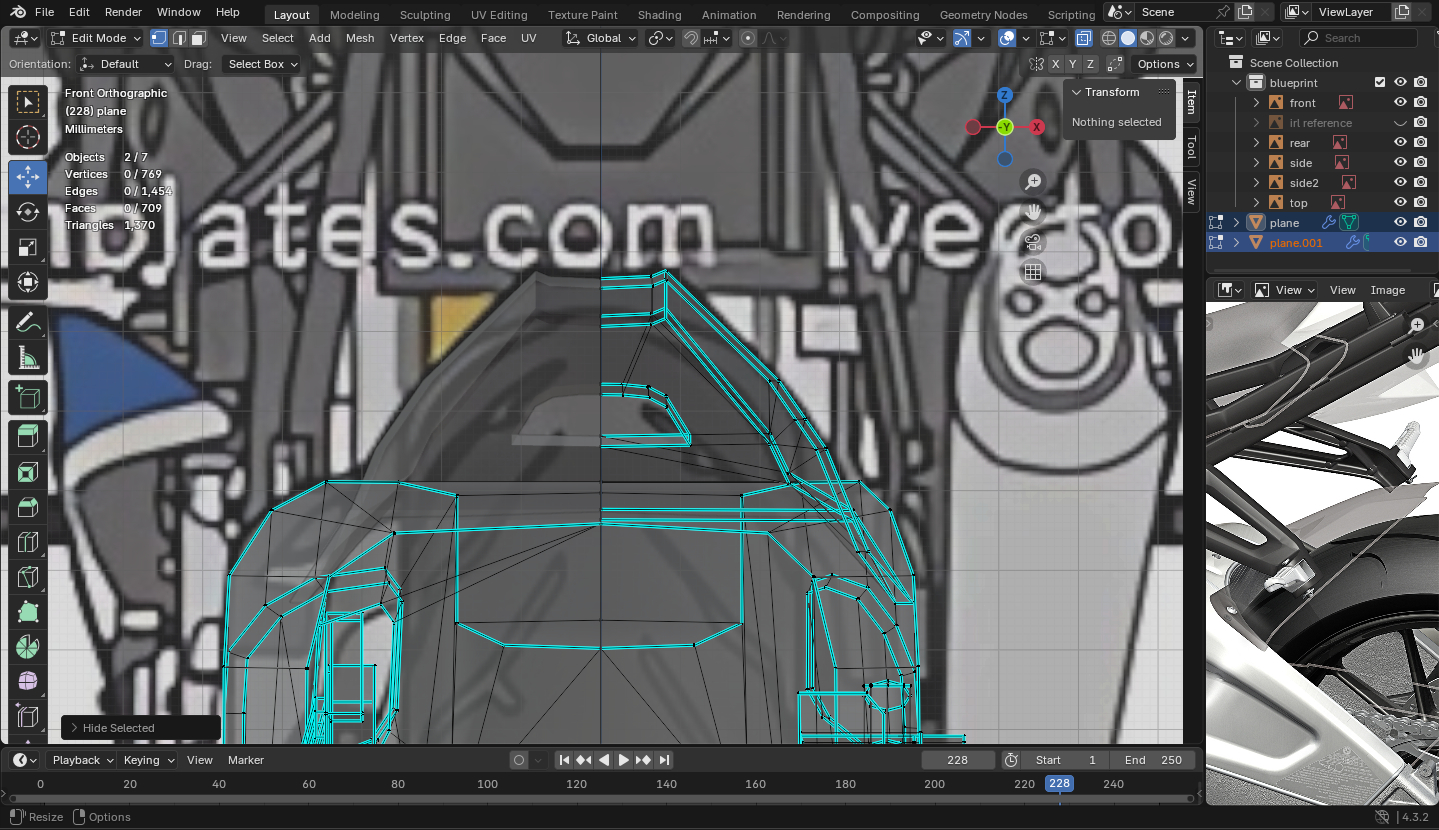Open the File menu
Screen dimensions: 1439x830
point(44,12)
